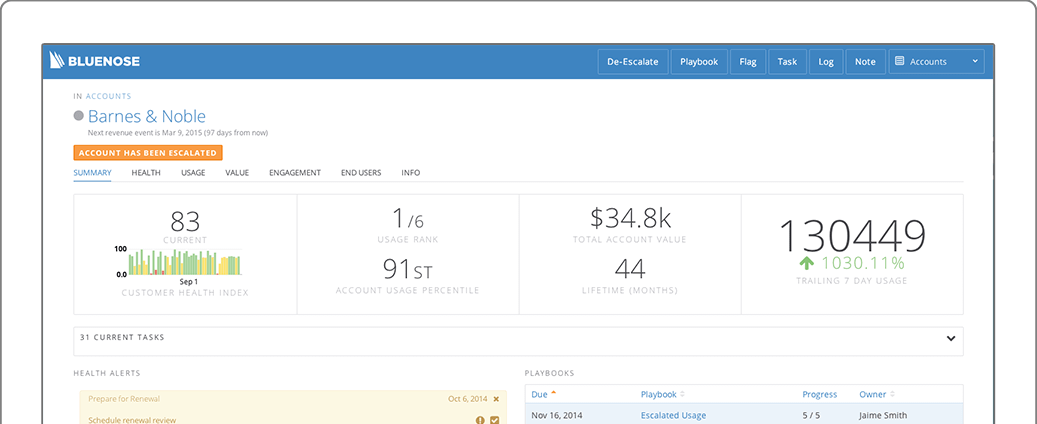The width and height of the screenshot is (1037, 424).
Task: Click the green trailing usage up arrow
Action: (x=806, y=263)
